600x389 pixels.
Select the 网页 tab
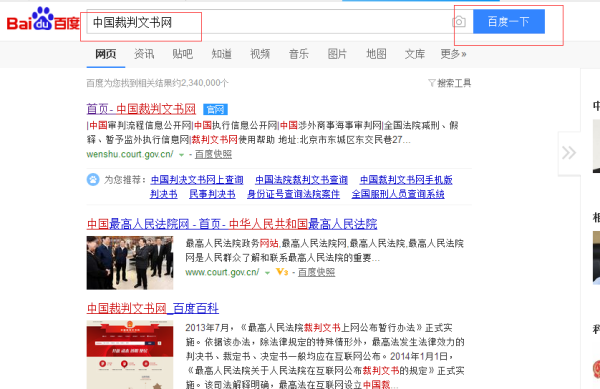(x=106, y=54)
